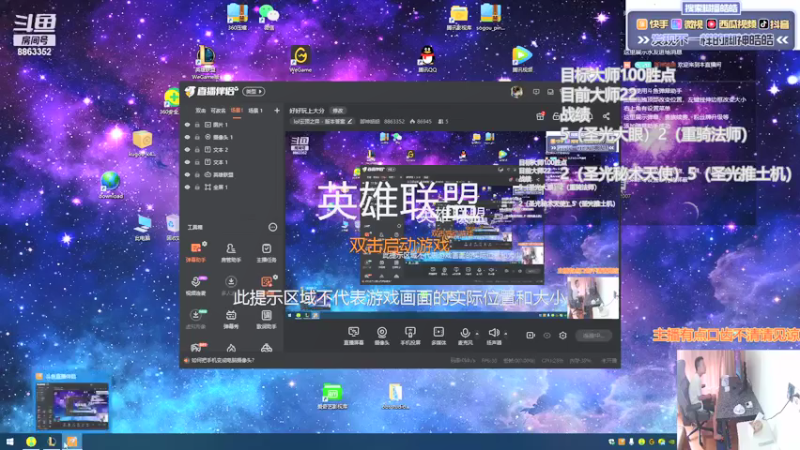Add a 多媒体 multimedia source
Viewport: 800px width, 450px height.
438,336
